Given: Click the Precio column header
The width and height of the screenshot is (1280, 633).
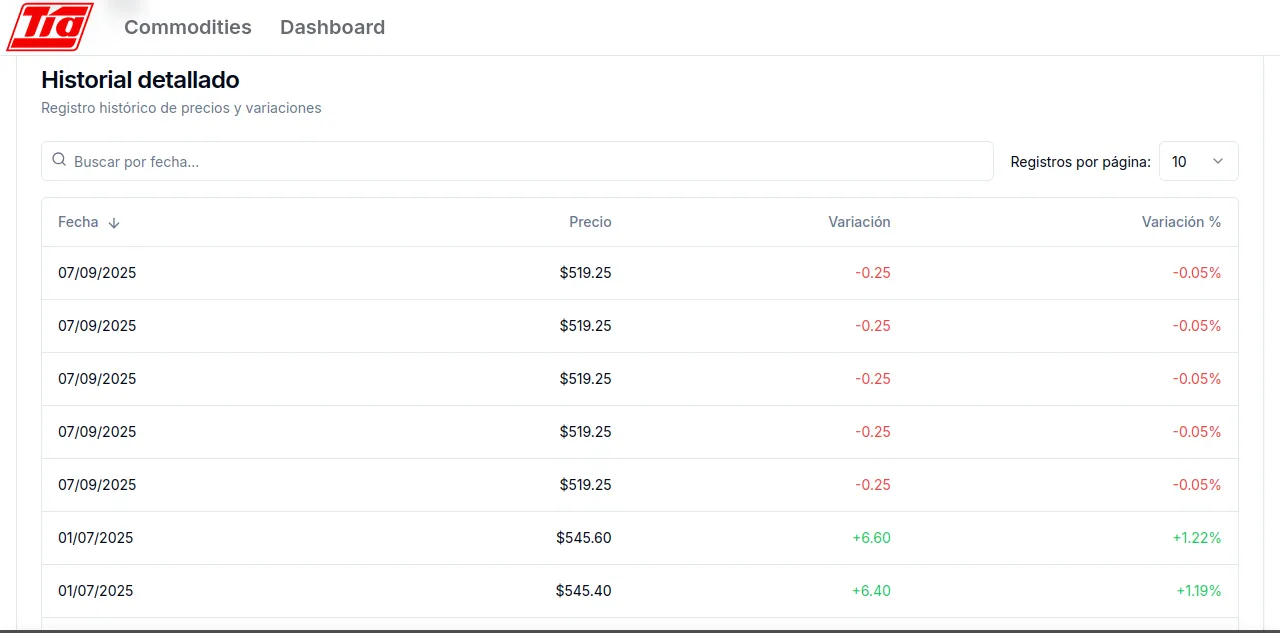Looking at the screenshot, I should click(590, 222).
